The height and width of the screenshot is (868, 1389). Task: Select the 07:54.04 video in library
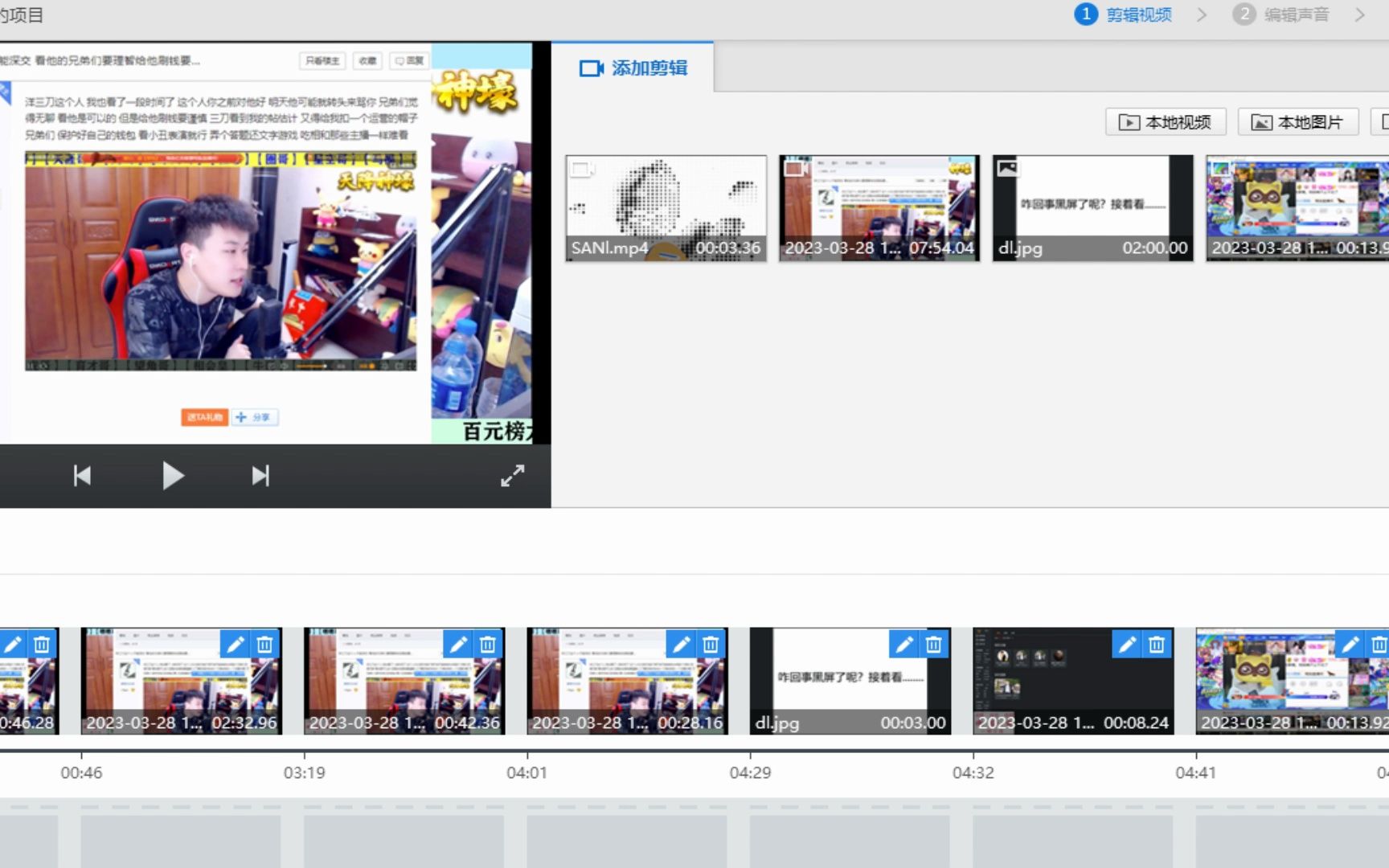[x=879, y=208]
